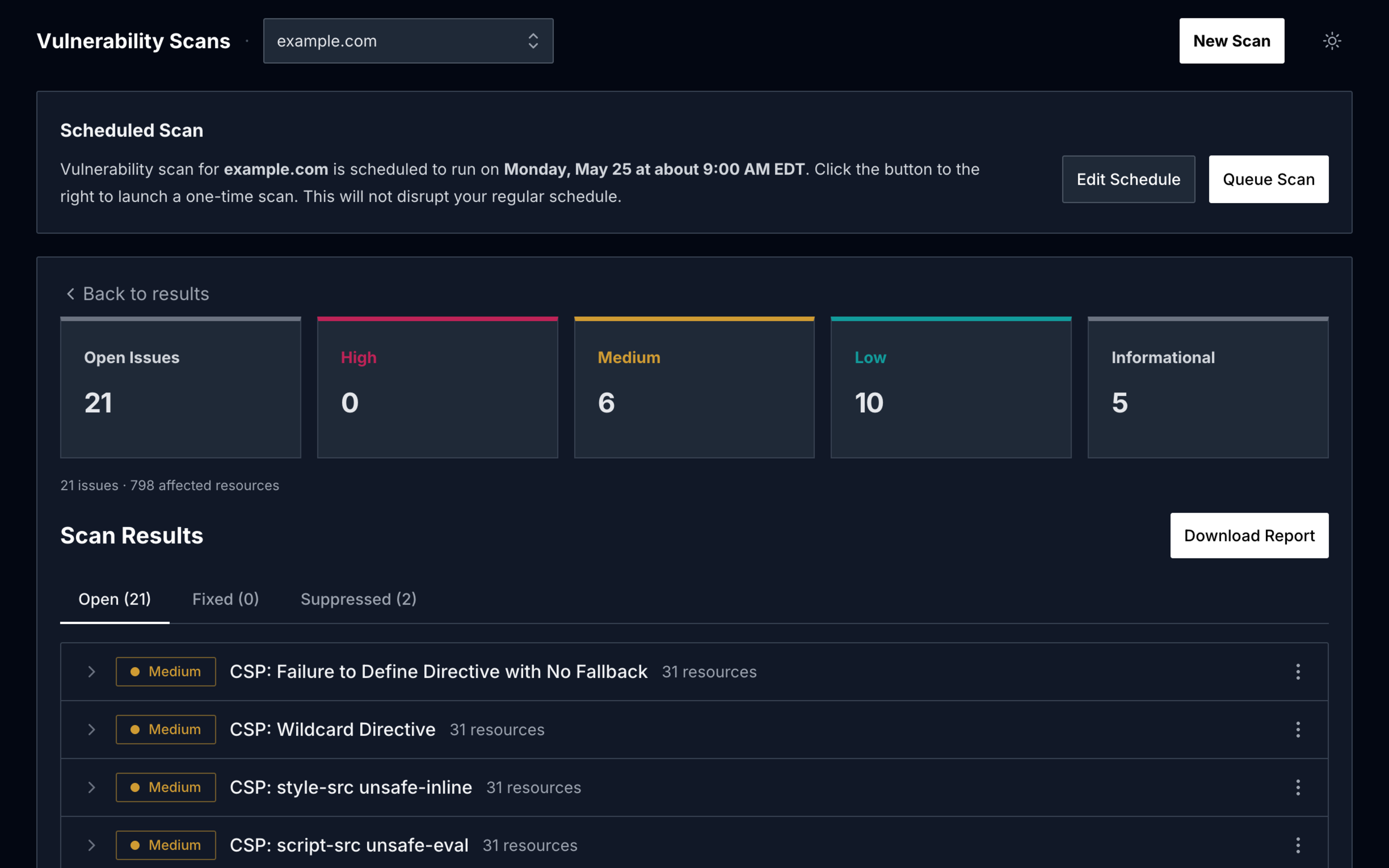
Task: Click the Edit Schedule button
Action: [x=1129, y=179]
